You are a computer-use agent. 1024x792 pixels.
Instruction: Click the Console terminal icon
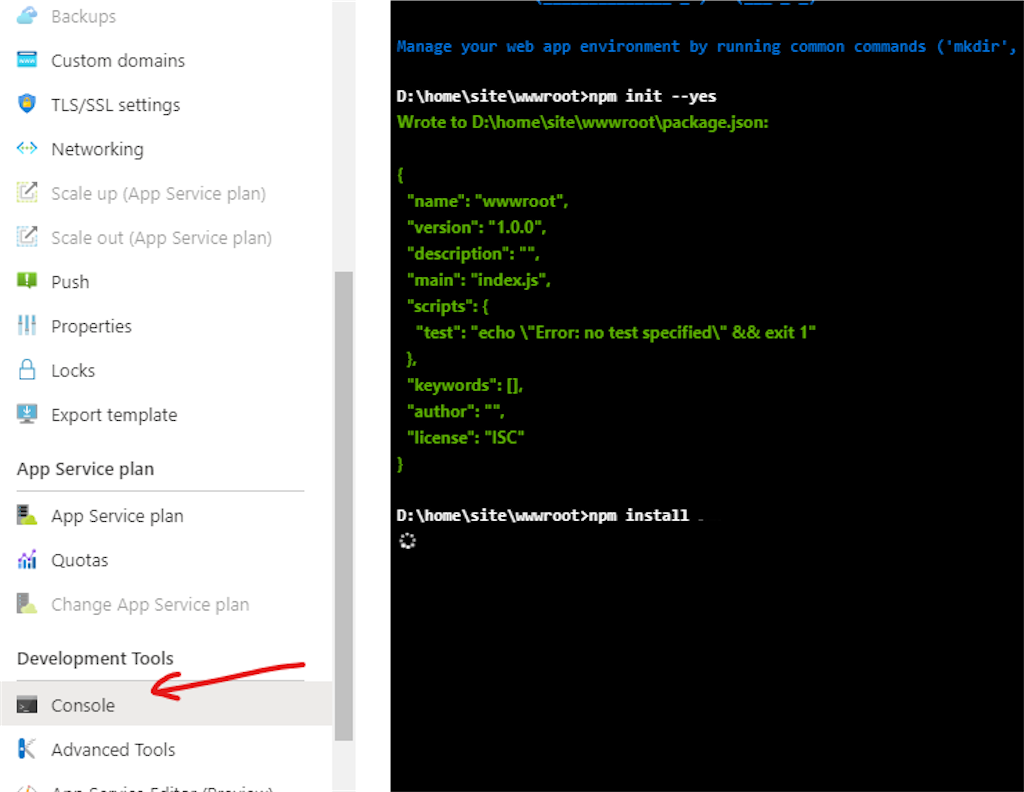(x=27, y=705)
